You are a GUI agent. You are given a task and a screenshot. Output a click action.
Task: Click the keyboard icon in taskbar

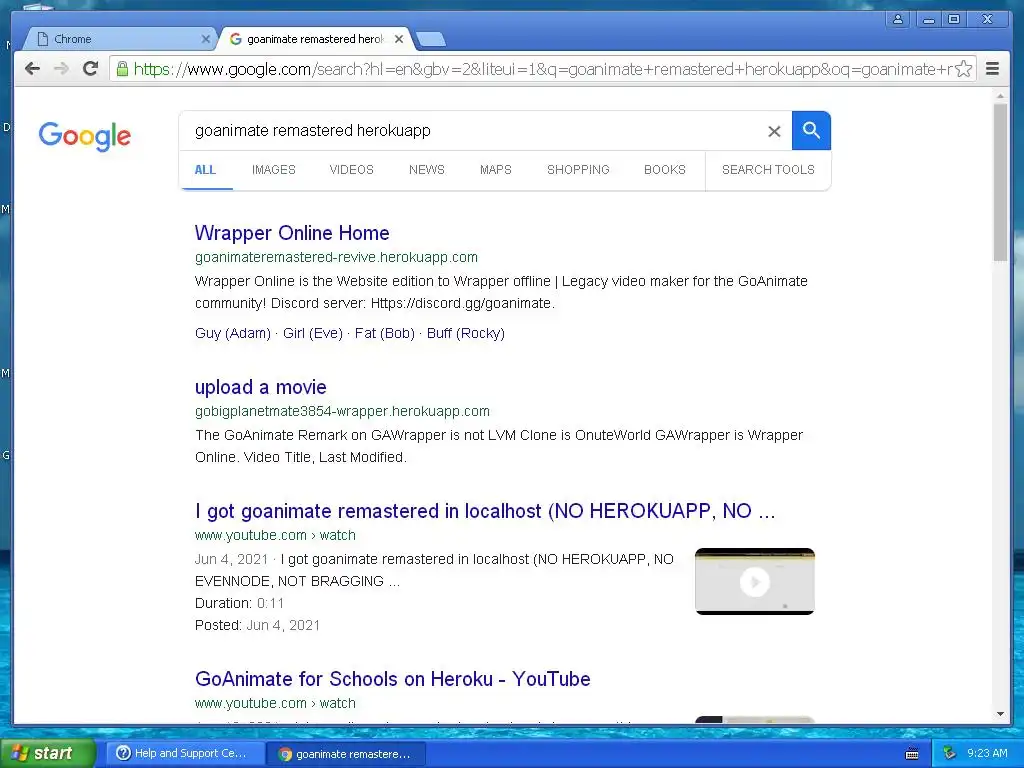912,754
